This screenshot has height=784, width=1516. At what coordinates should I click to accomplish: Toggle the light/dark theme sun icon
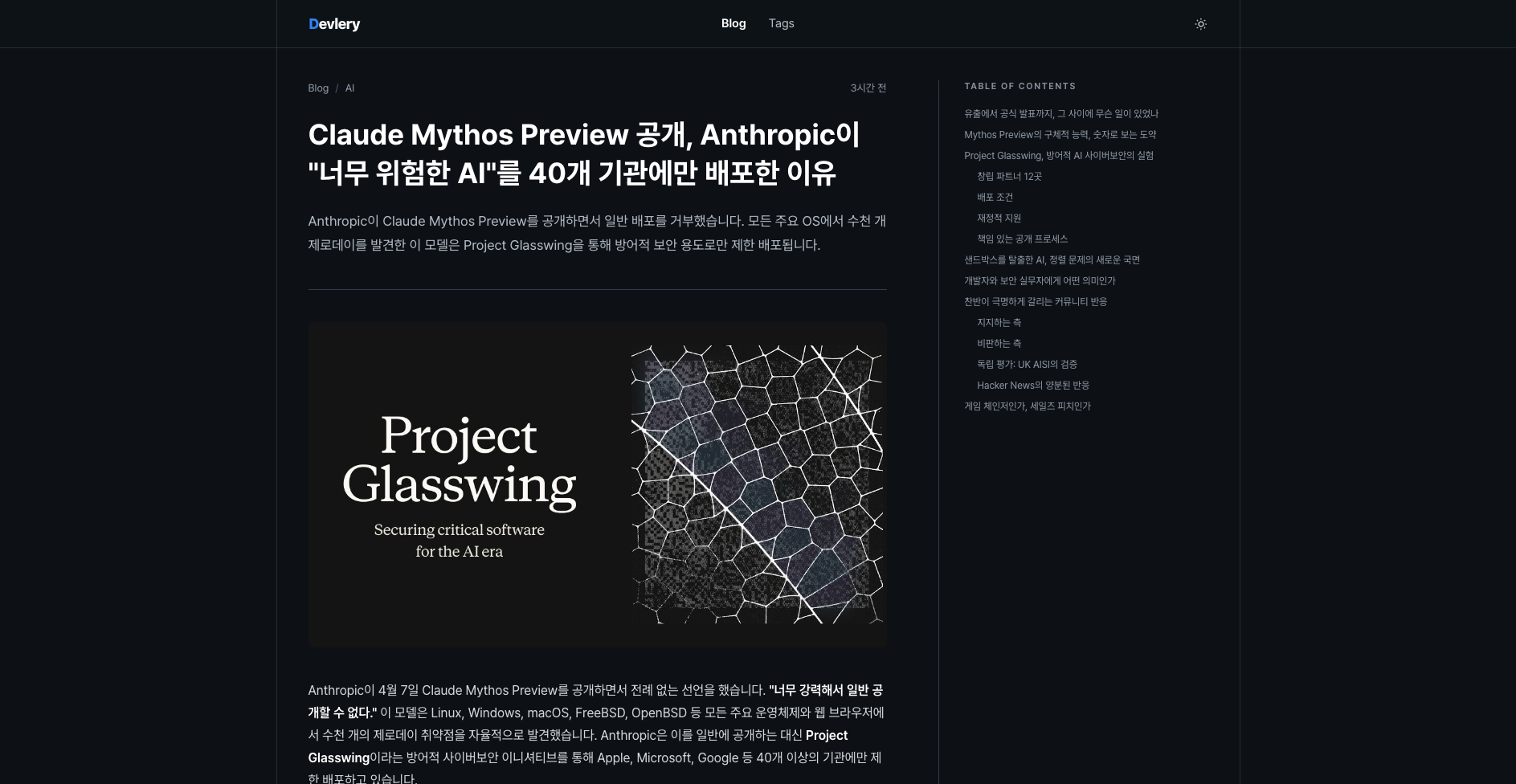point(1200,24)
